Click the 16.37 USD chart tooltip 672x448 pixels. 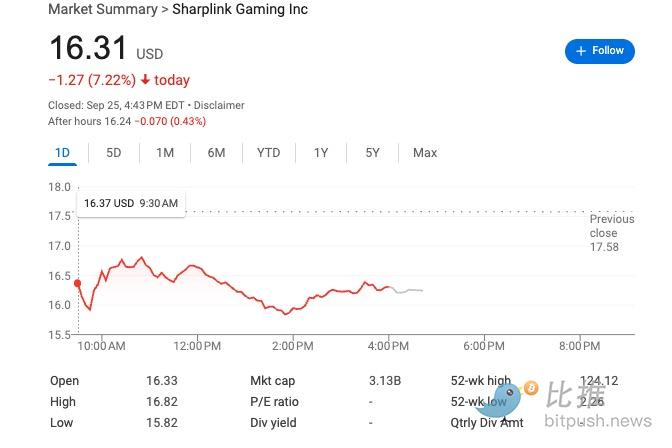point(130,203)
